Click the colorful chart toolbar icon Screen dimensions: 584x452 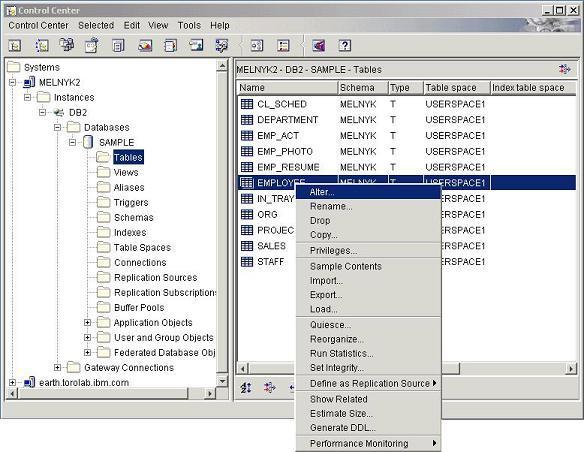coord(145,46)
